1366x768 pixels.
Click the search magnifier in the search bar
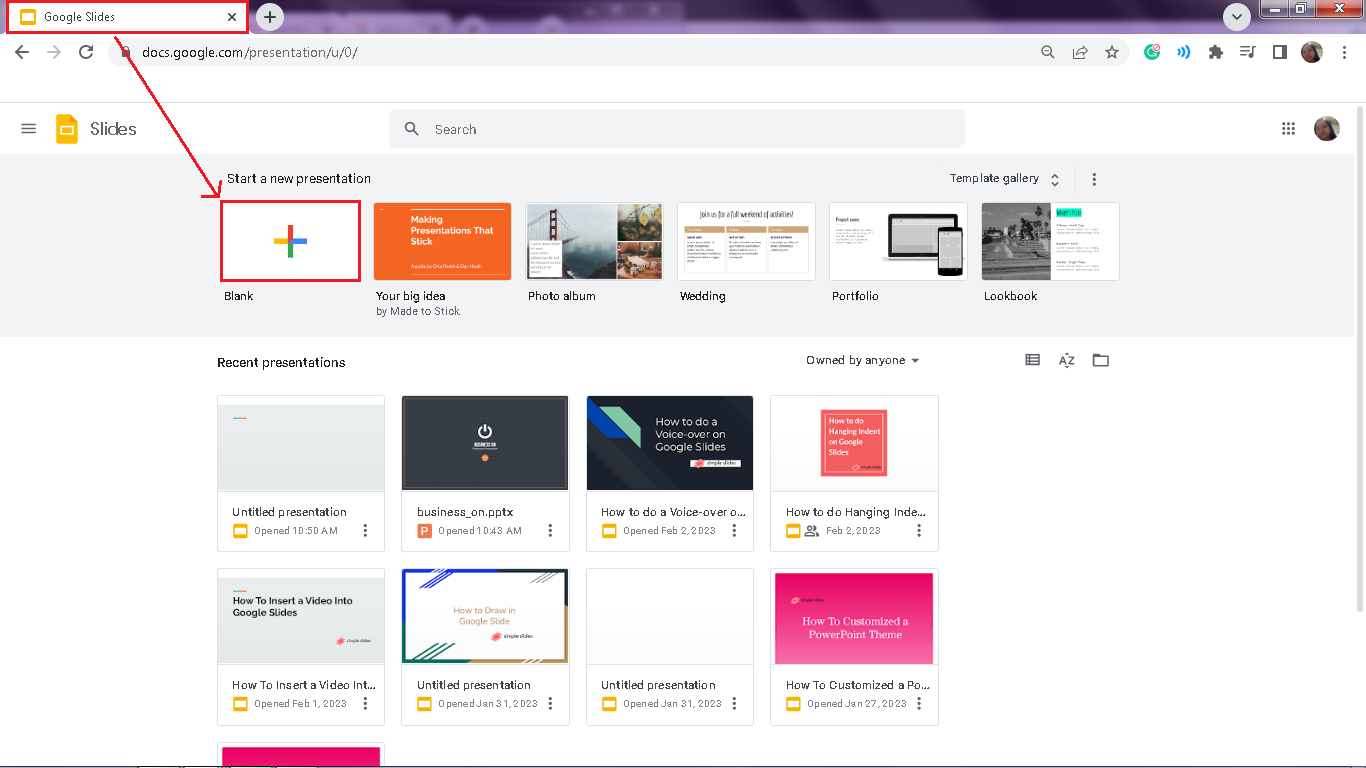(x=411, y=128)
